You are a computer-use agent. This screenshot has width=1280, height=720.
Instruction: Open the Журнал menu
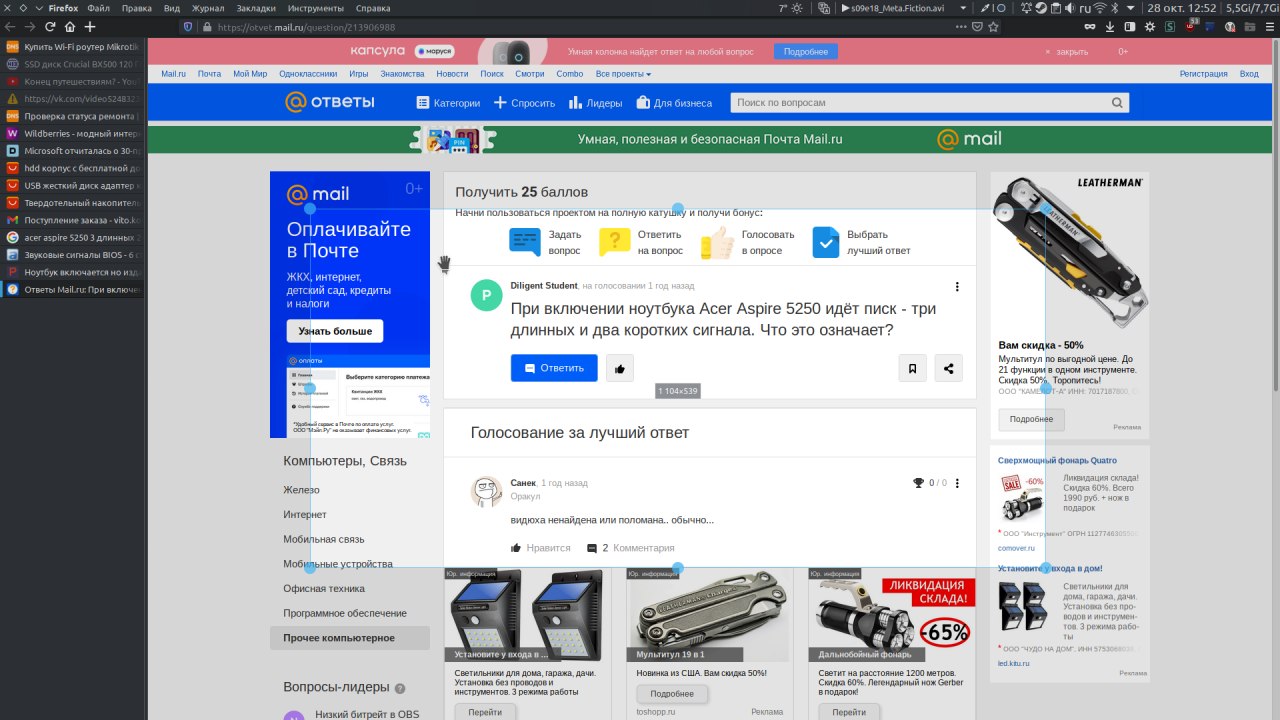click(x=208, y=8)
